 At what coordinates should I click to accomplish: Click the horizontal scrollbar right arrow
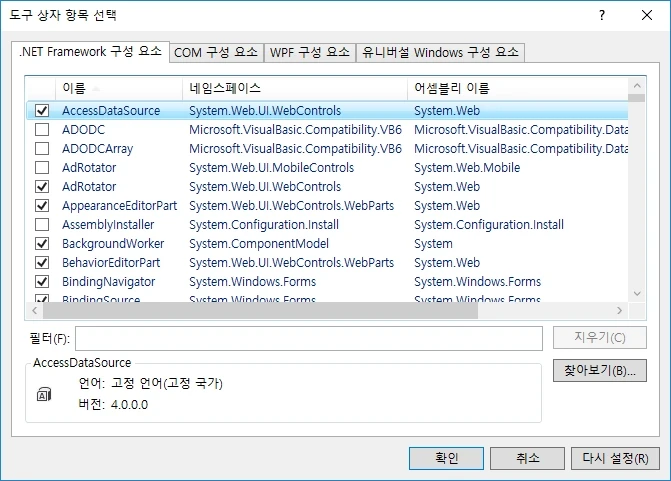pos(621,312)
